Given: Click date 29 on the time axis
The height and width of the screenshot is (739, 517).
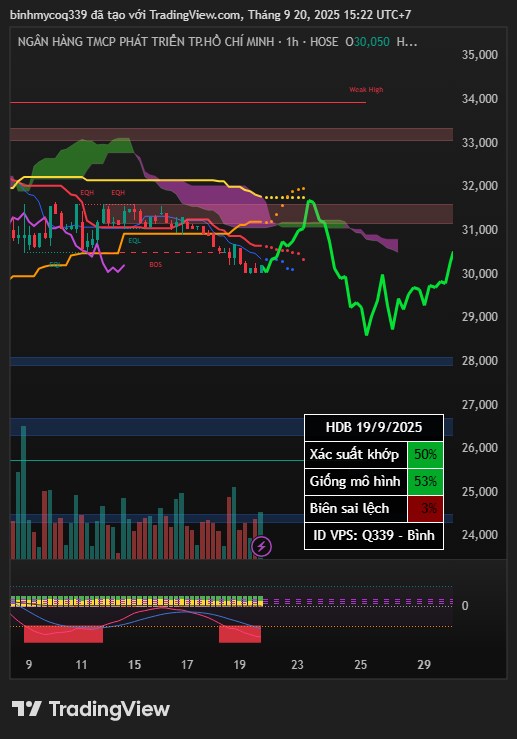Looking at the screenshot, I should 424,665.
